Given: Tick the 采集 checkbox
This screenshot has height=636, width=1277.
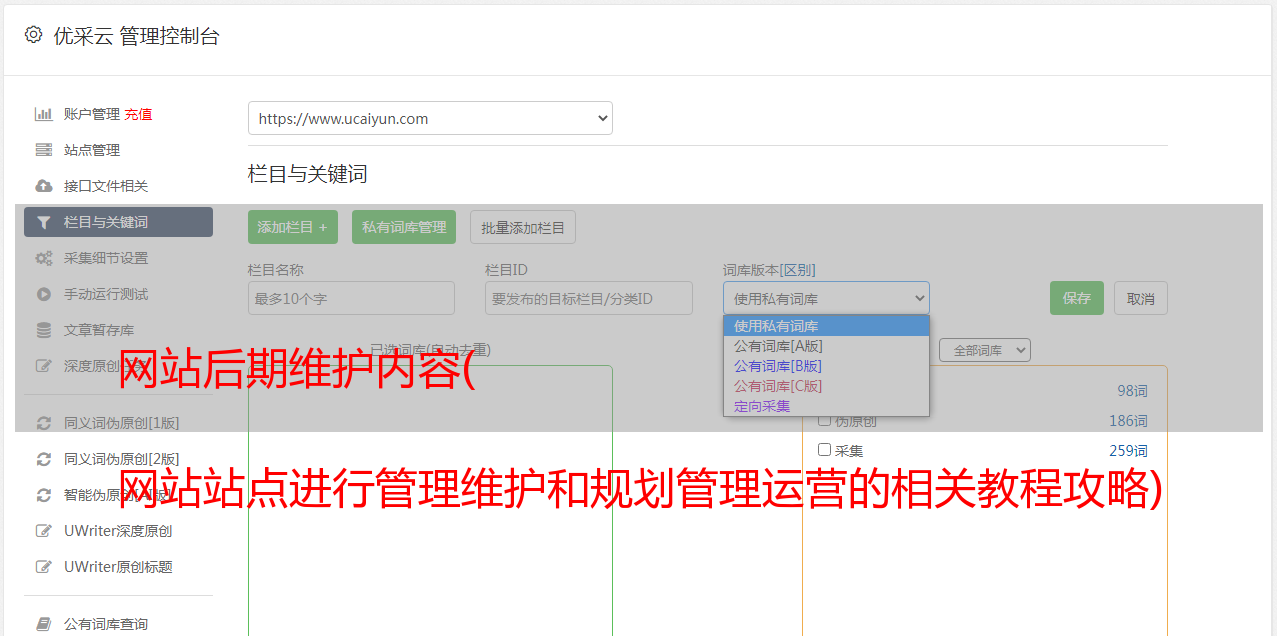Looking at the screenshot, I should coord(825,450).
